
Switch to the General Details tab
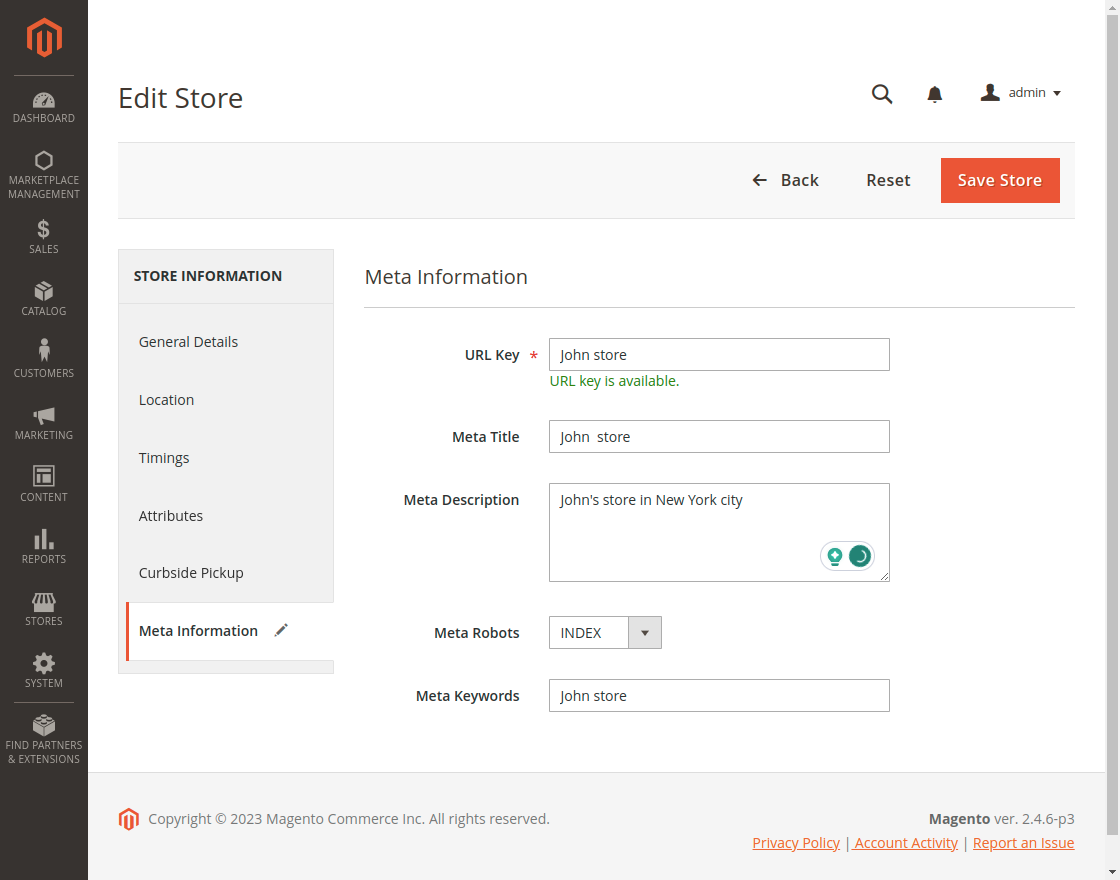[x=188, y=342]
